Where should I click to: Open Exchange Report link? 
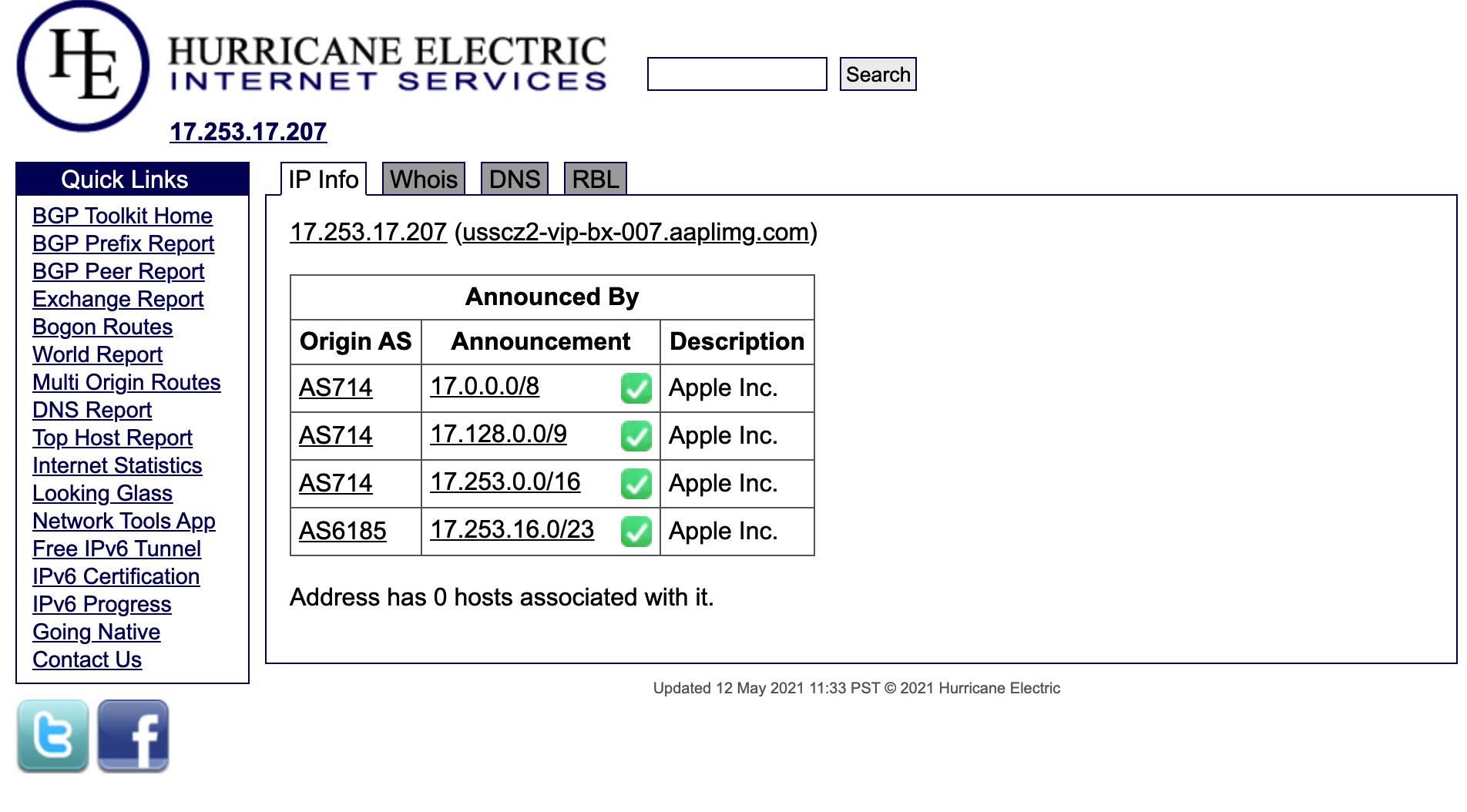[118, 299]
